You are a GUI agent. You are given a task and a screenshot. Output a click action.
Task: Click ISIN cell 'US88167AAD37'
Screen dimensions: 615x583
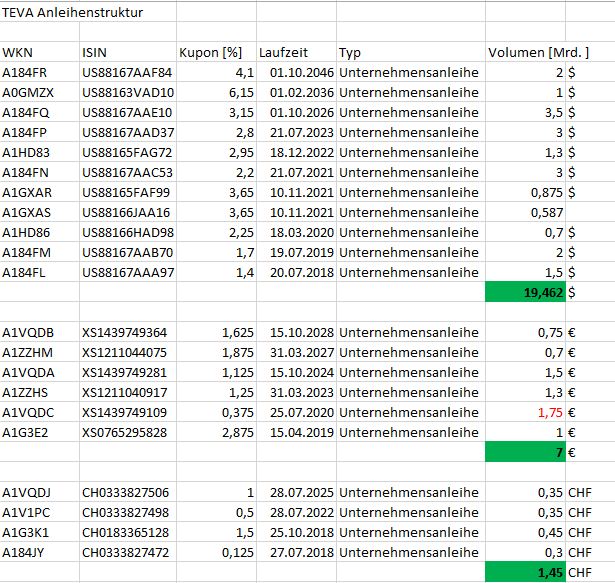click(128, 132)
